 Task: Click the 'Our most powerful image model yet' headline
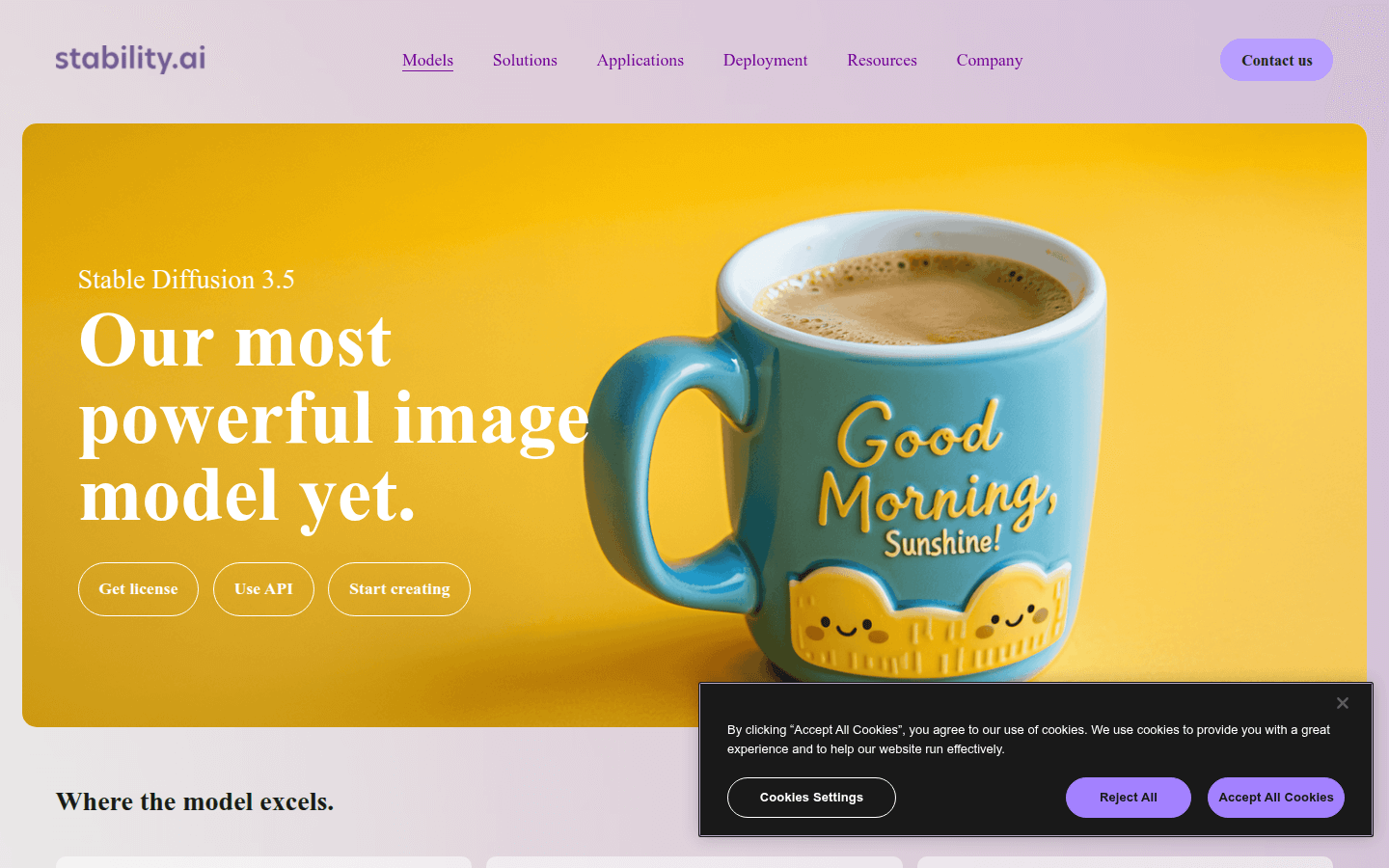tap(334, 419)
